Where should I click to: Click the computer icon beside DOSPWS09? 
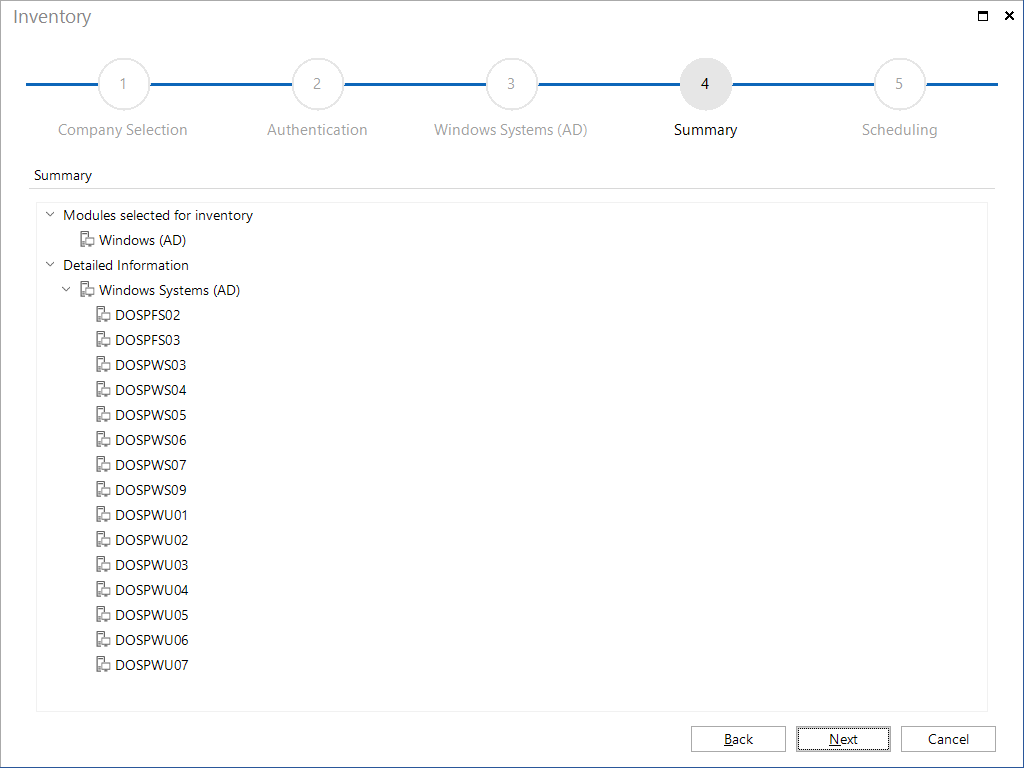(103, 490)
